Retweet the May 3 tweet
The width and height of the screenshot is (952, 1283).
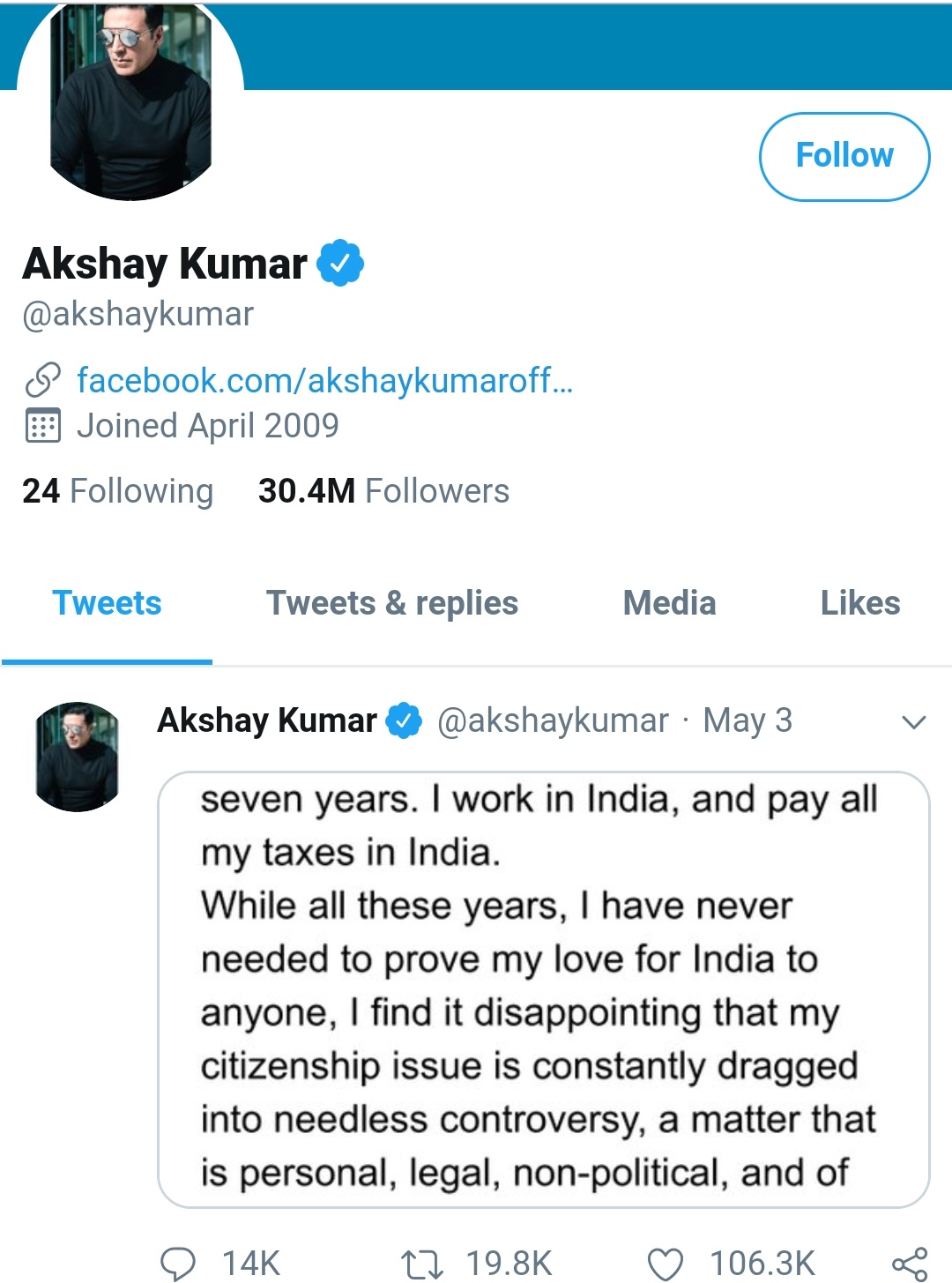(422, 1264)
